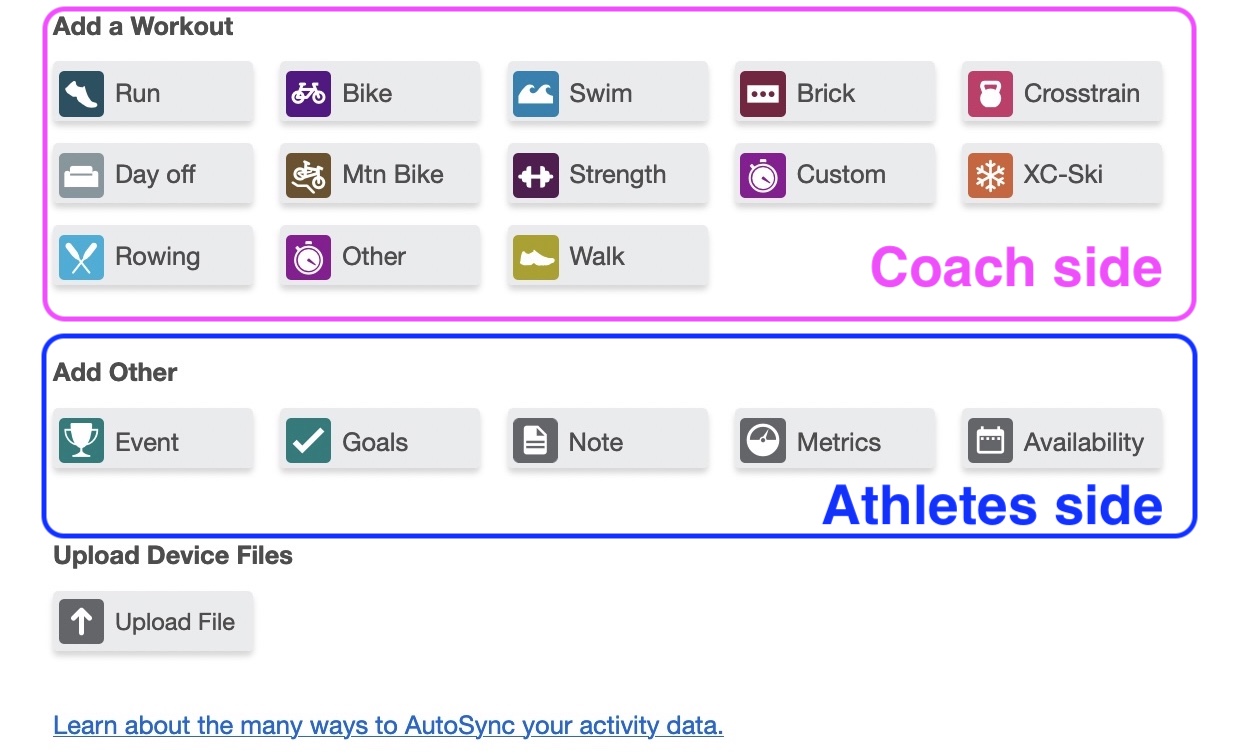Select the Strength dumbbell icon
This screenshot has width=1240, height=754.
point(536,175)
